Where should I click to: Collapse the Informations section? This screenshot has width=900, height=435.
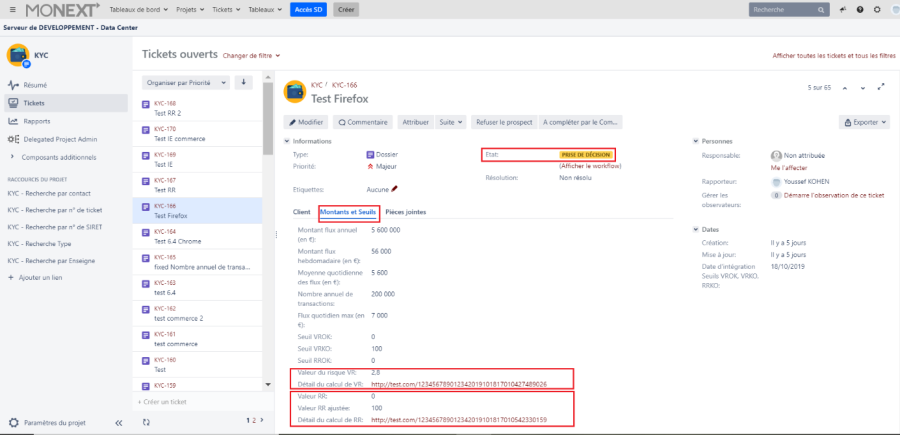(288, 141)
